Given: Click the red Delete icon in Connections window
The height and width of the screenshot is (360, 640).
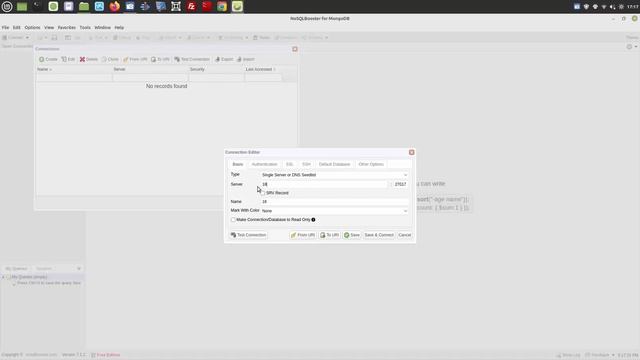Looking at the screenshot, I should click(82, 59).
